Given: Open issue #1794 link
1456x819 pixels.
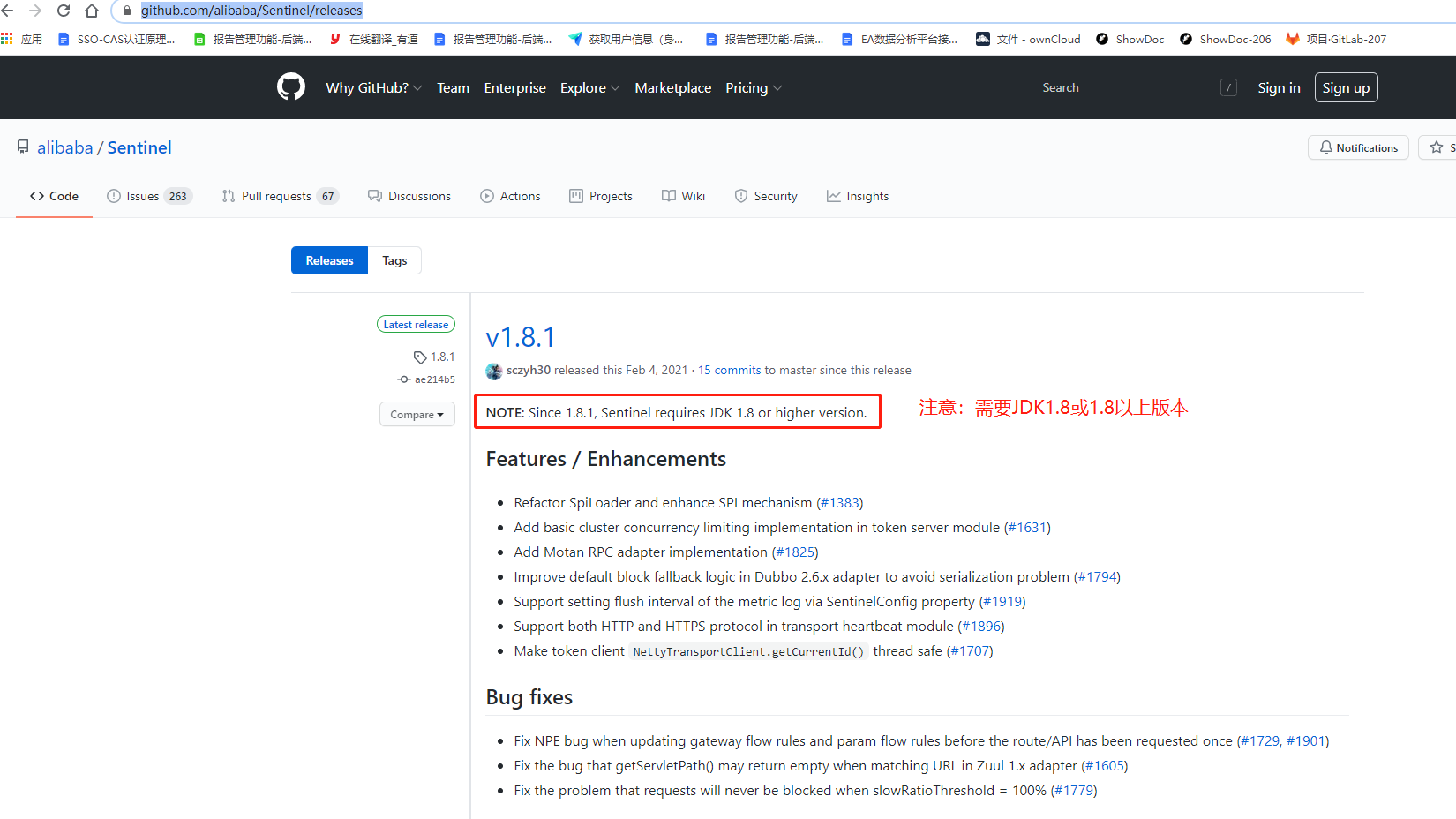Looking at the screenshot, I should 1097,576.
